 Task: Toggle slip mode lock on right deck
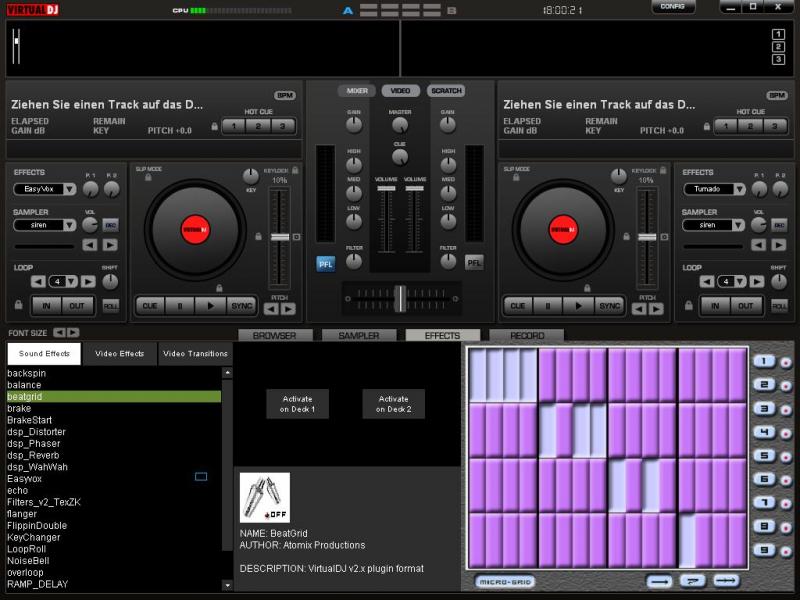pos(517,178)
